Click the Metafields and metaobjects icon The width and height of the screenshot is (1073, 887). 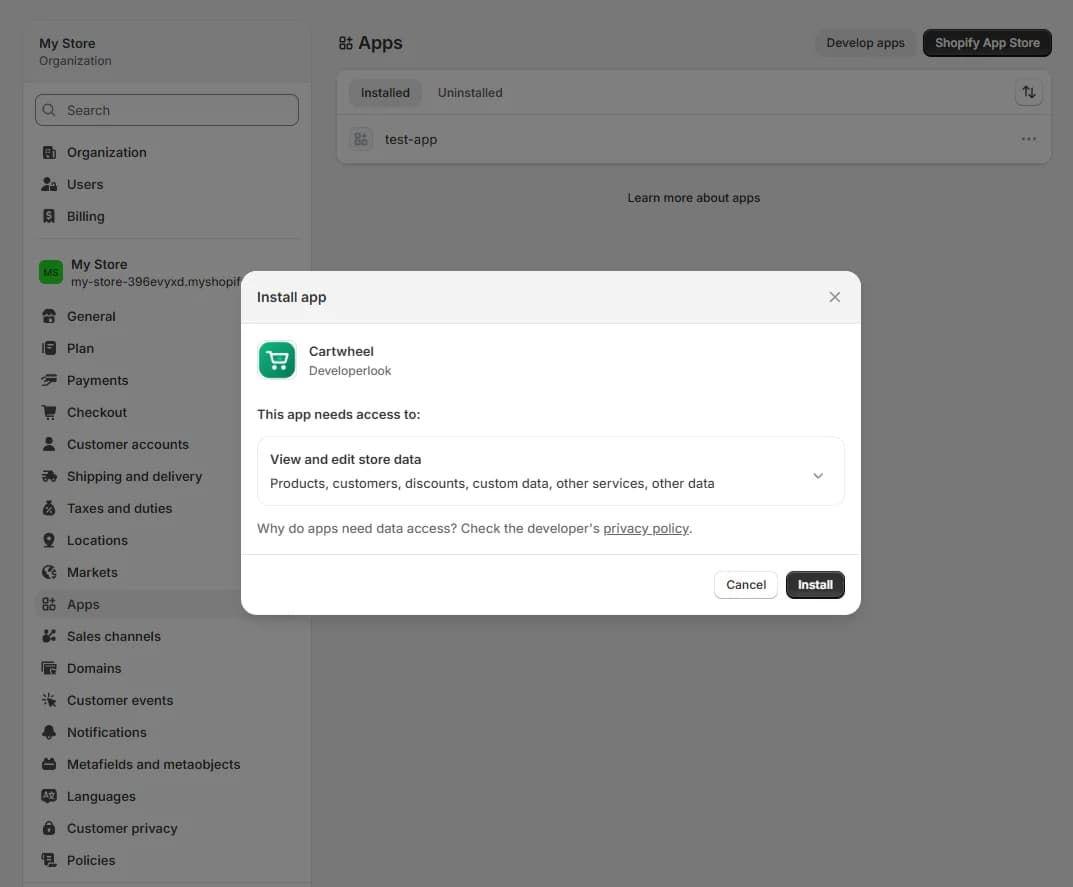tap(49, 764)
